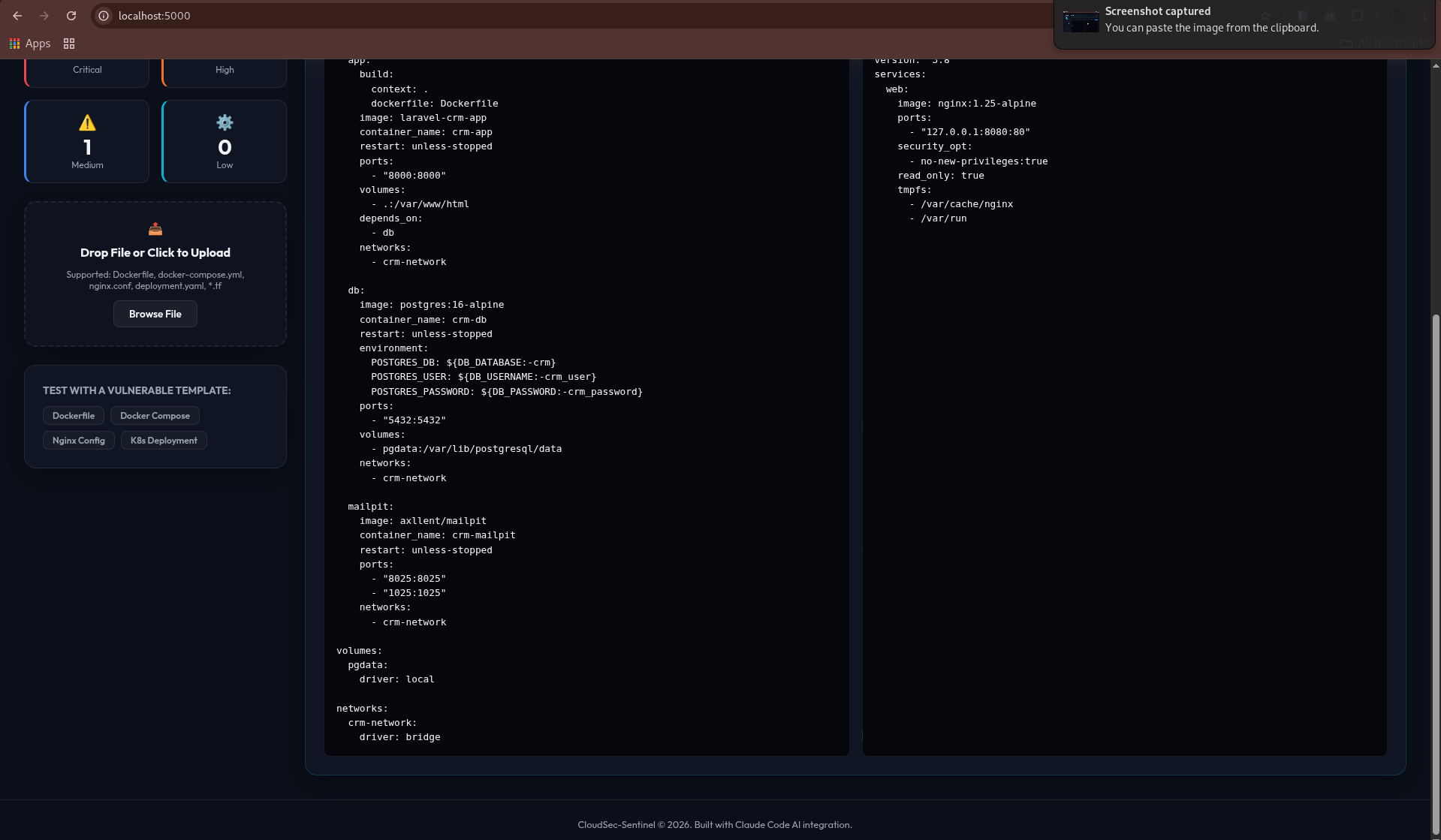Click the 'POSTGRES_USER' environment line
Viewport: 1441px width, 840px height.
484,377
